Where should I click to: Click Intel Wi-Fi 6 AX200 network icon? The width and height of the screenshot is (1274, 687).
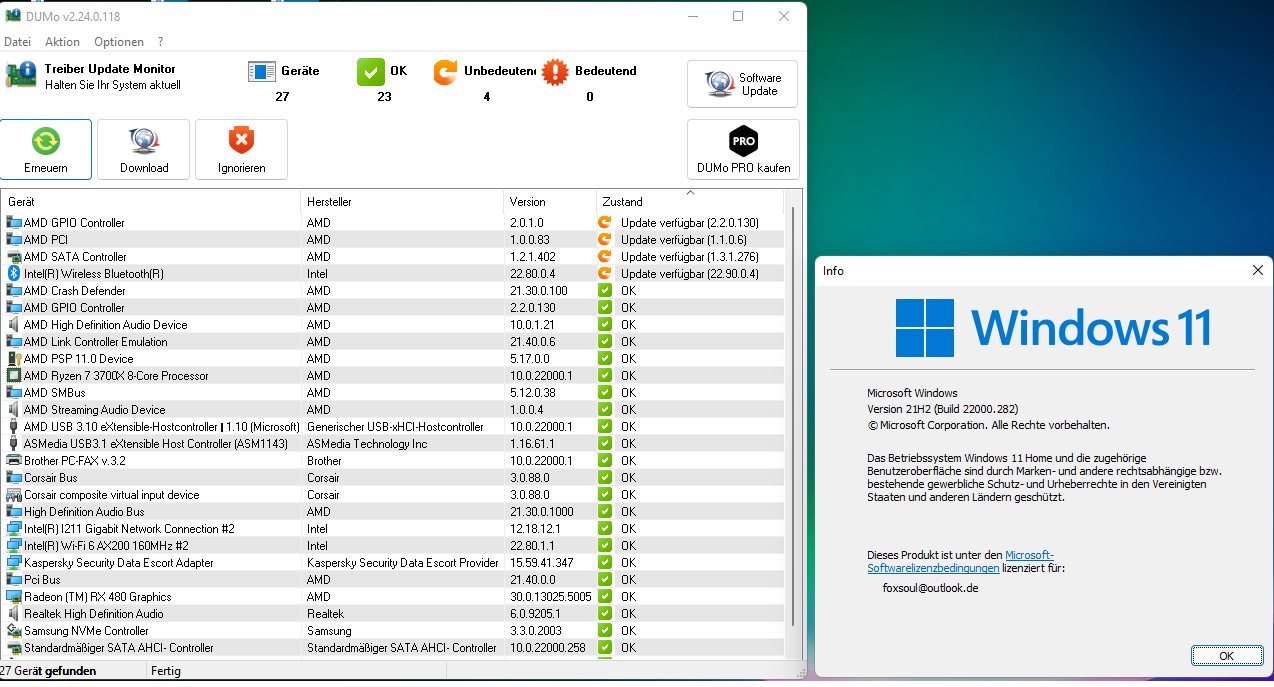pos(14,546)
